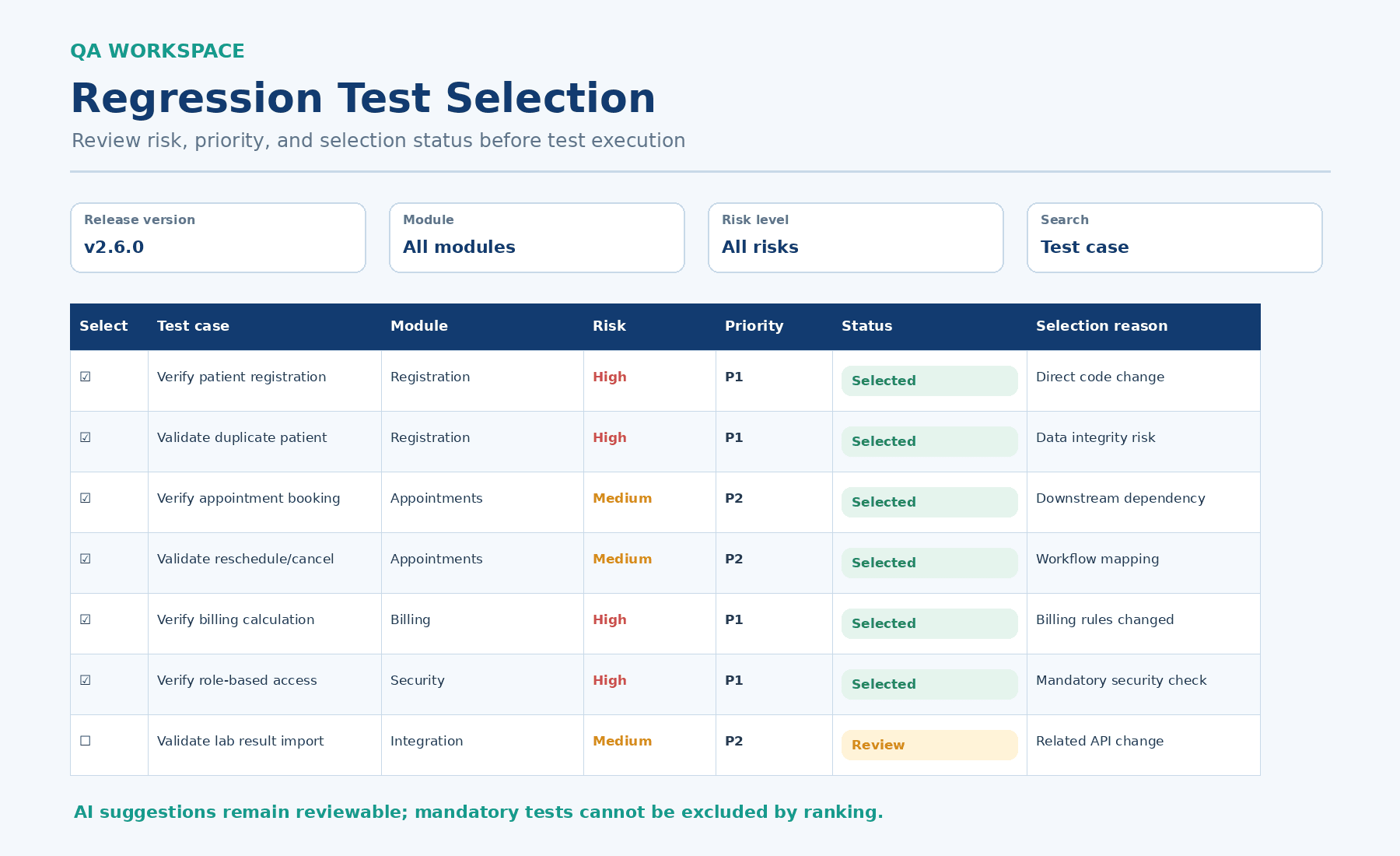Open the Release version v2.6.0 dropdown
This screenshot has height=856, width=1400.
(x=218, y=238)
